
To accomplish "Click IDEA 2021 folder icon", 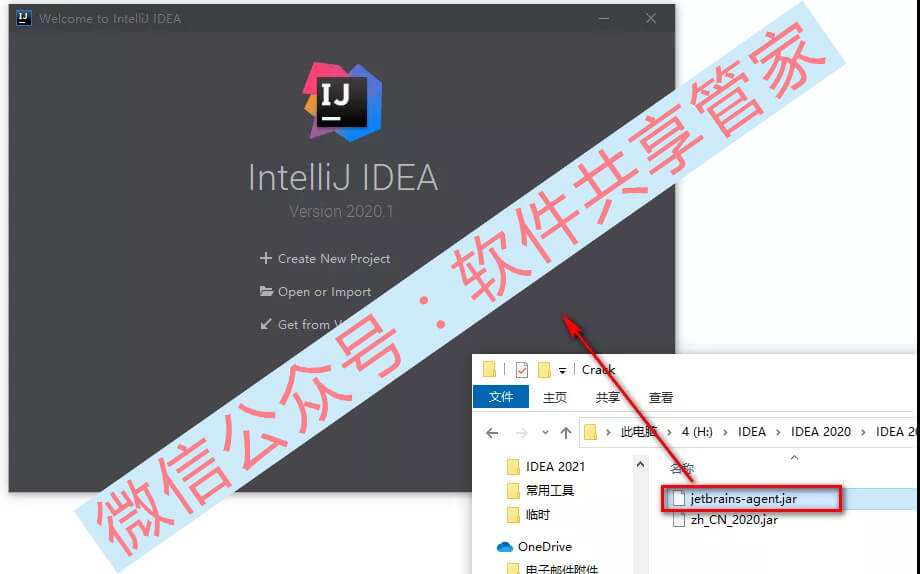I will click(513, 467).
